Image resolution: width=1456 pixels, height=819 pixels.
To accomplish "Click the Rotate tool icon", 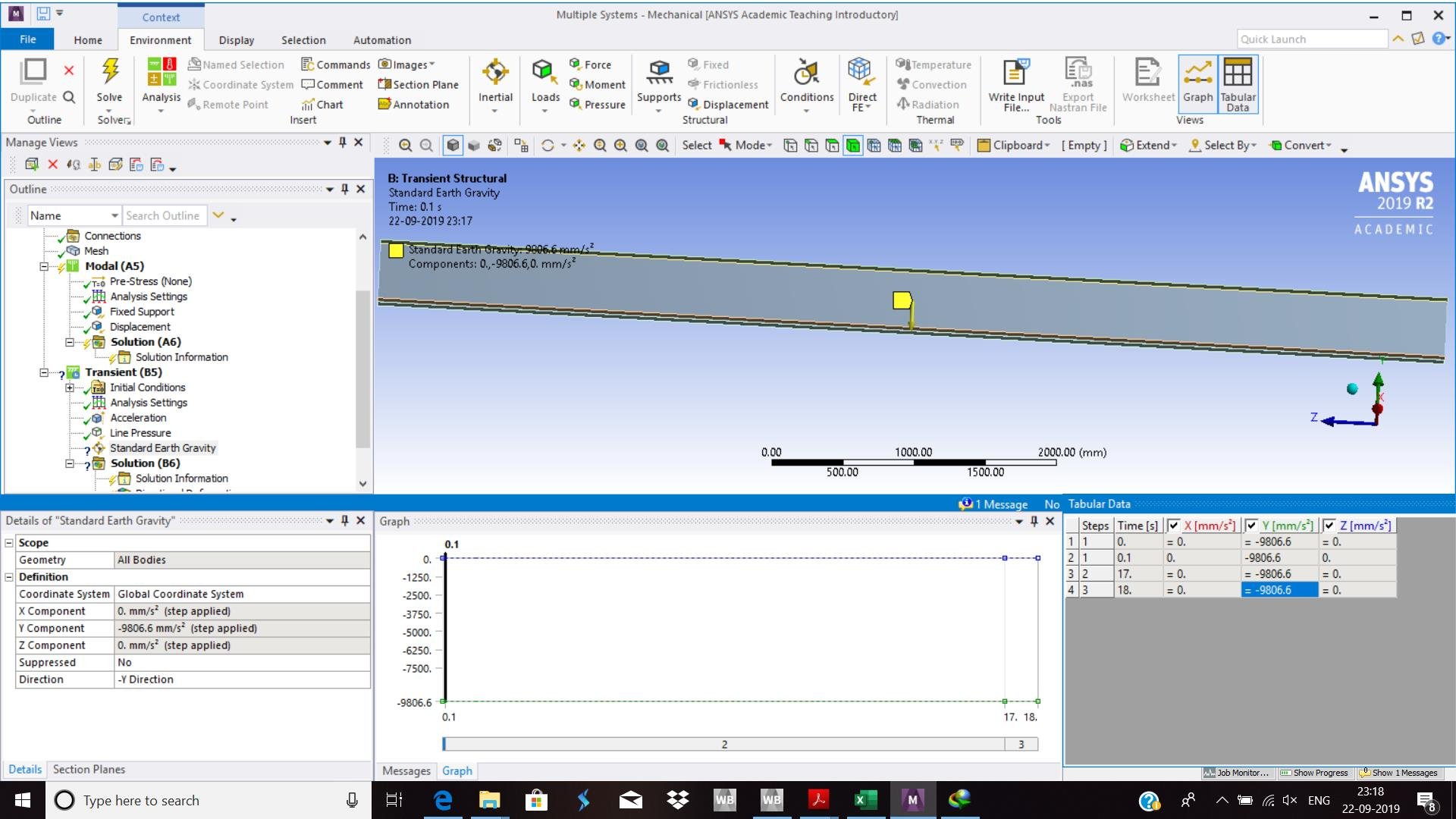I will [548, 146].
